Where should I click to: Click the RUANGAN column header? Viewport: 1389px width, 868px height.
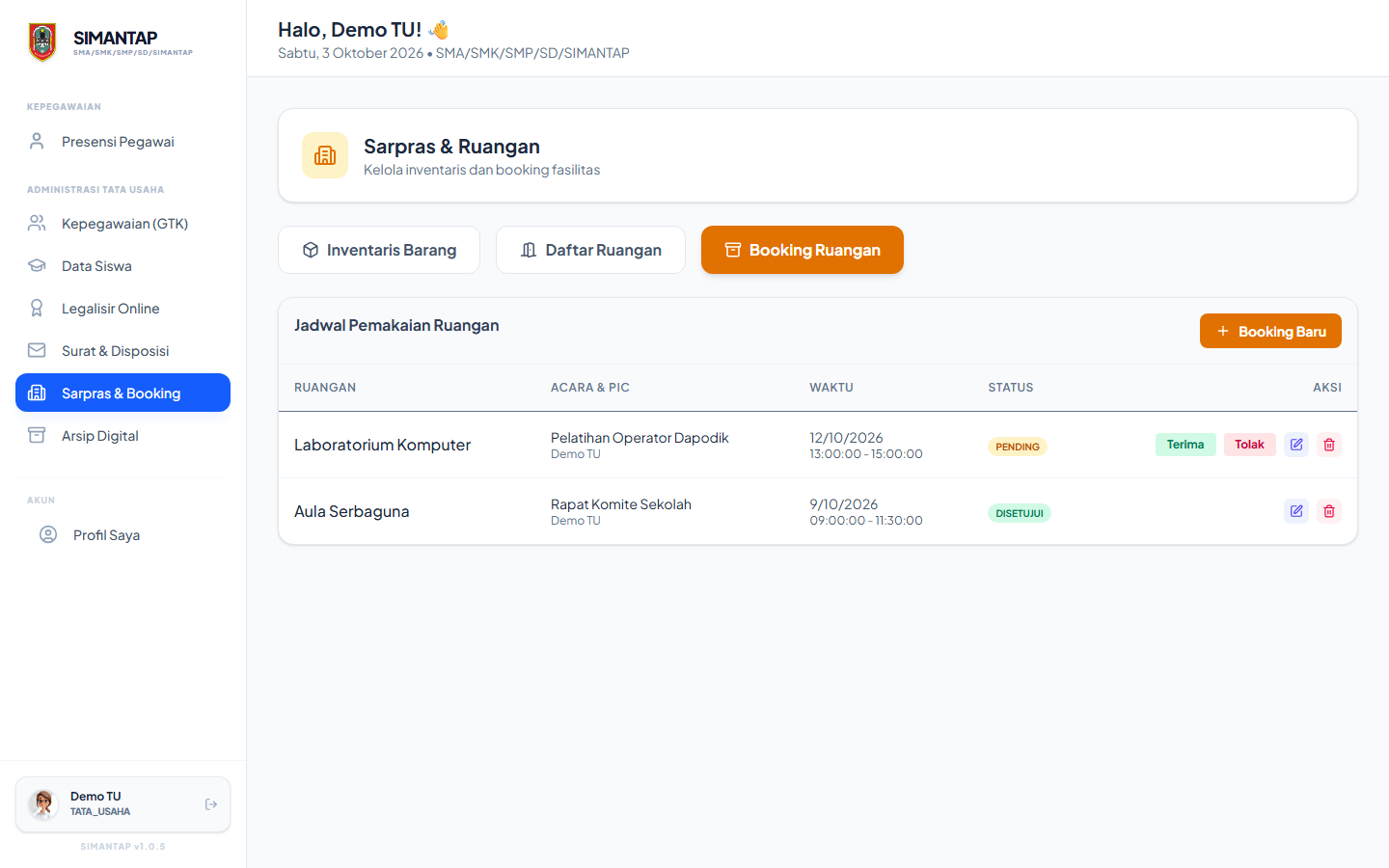click(325, 388)
